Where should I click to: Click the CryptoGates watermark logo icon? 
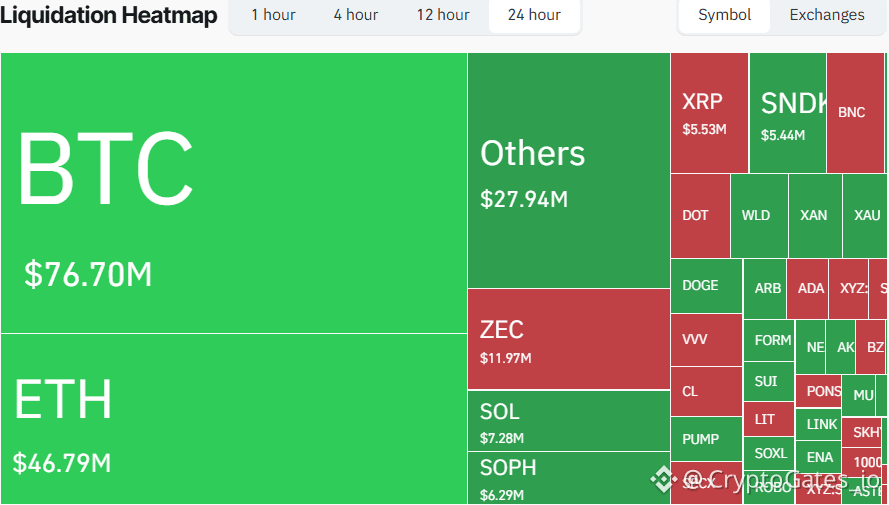[662, 480]
